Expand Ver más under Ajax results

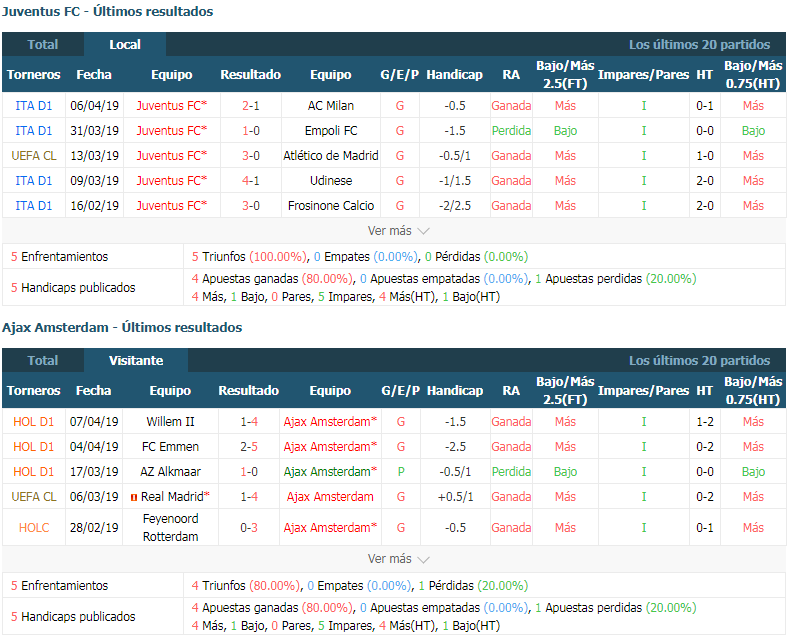point(398,559)
